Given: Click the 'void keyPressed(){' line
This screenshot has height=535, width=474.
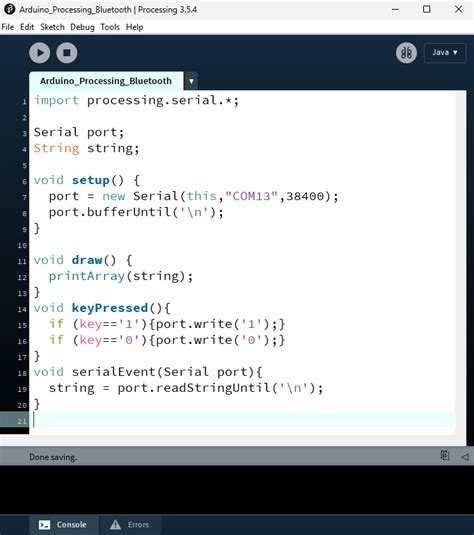Looking at the screenshot, I should click(x=102, y=308).
